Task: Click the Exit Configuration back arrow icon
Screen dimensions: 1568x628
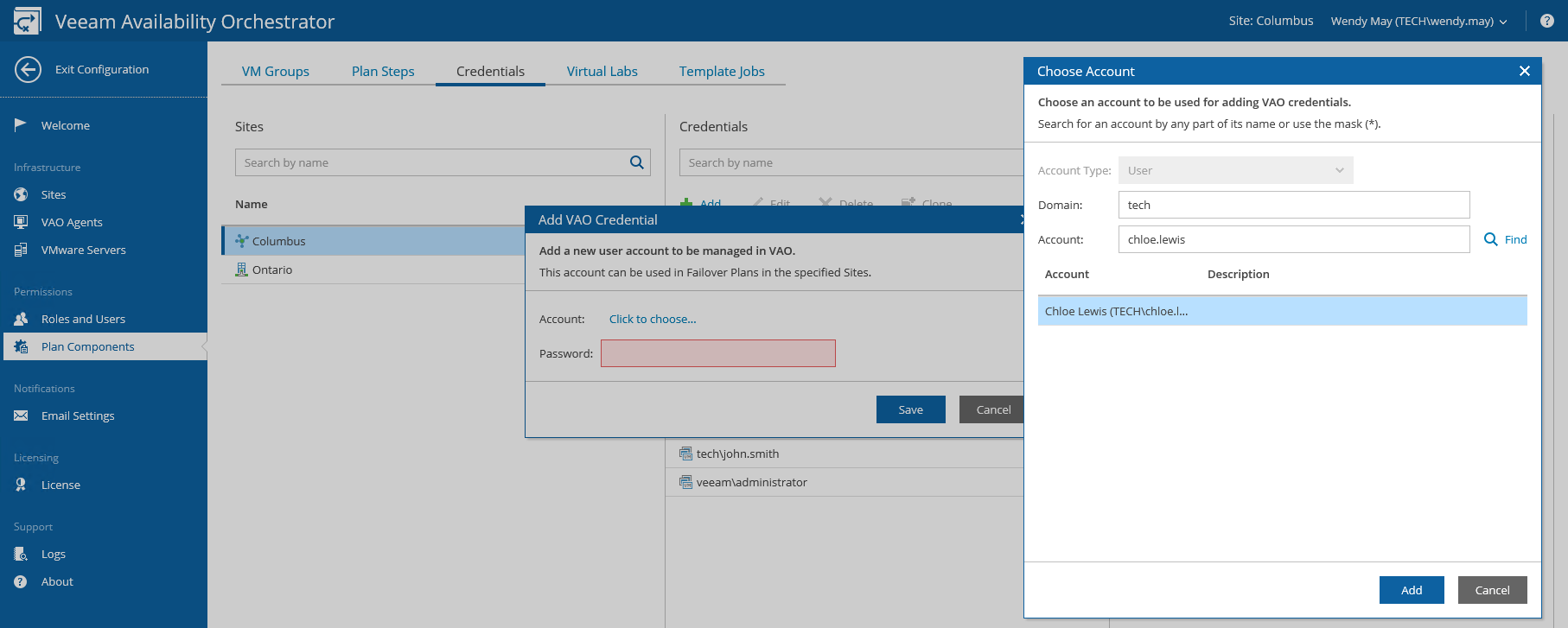Action: click(x=28, y=69)
